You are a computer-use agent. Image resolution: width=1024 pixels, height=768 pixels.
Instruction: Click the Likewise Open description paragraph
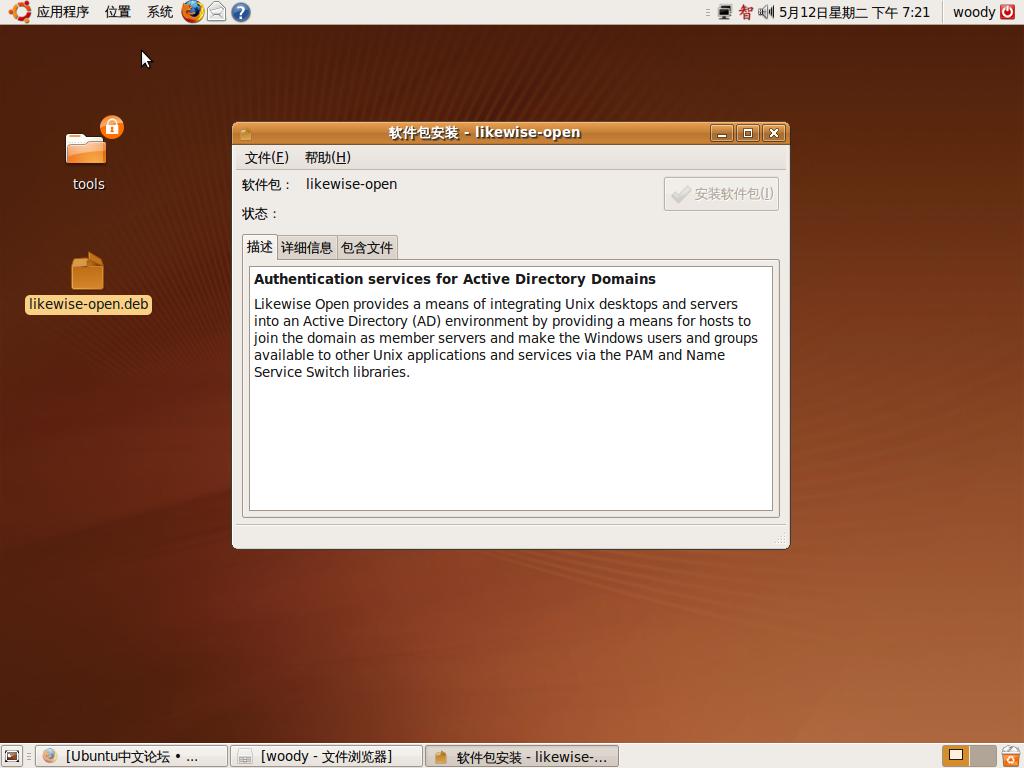505,338
